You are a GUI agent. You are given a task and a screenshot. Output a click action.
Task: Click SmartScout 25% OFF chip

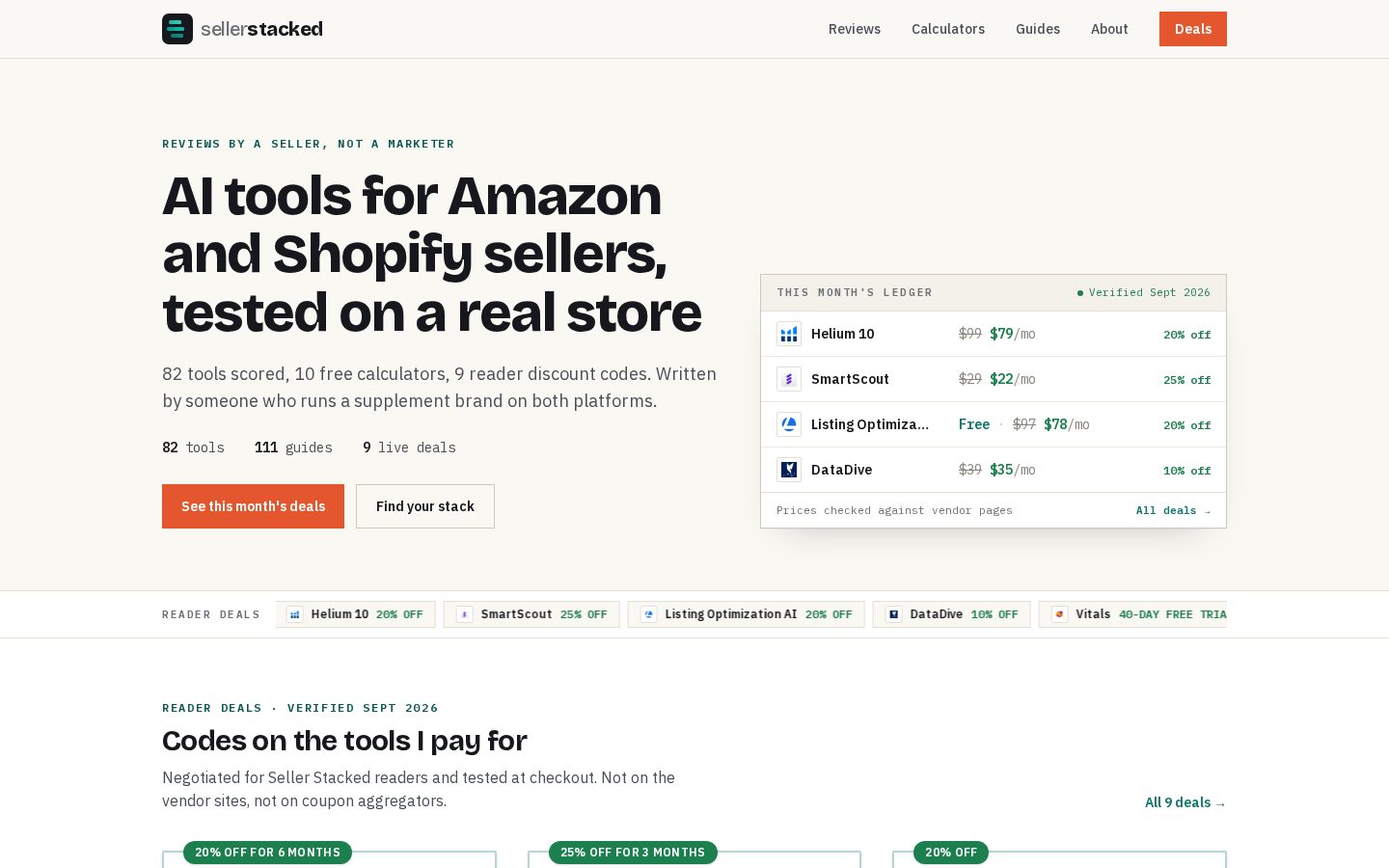[x=531, y=614]
